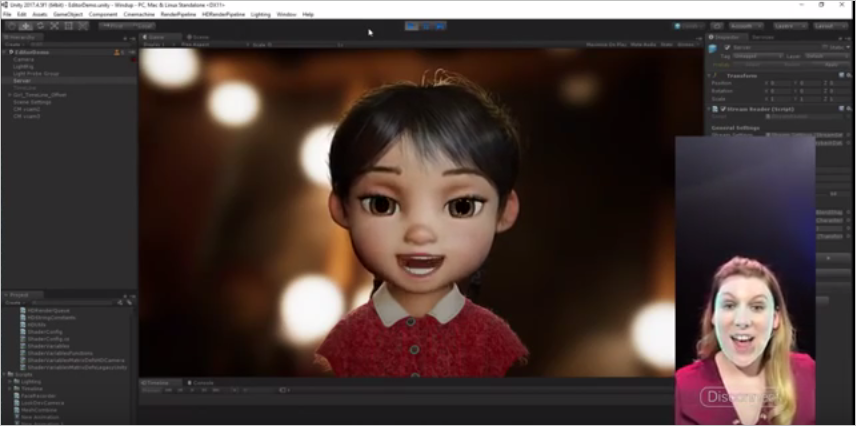Select Light Probe Group in Hierarchy
This screenshot has height=426, width=856.
pos(36,74)
